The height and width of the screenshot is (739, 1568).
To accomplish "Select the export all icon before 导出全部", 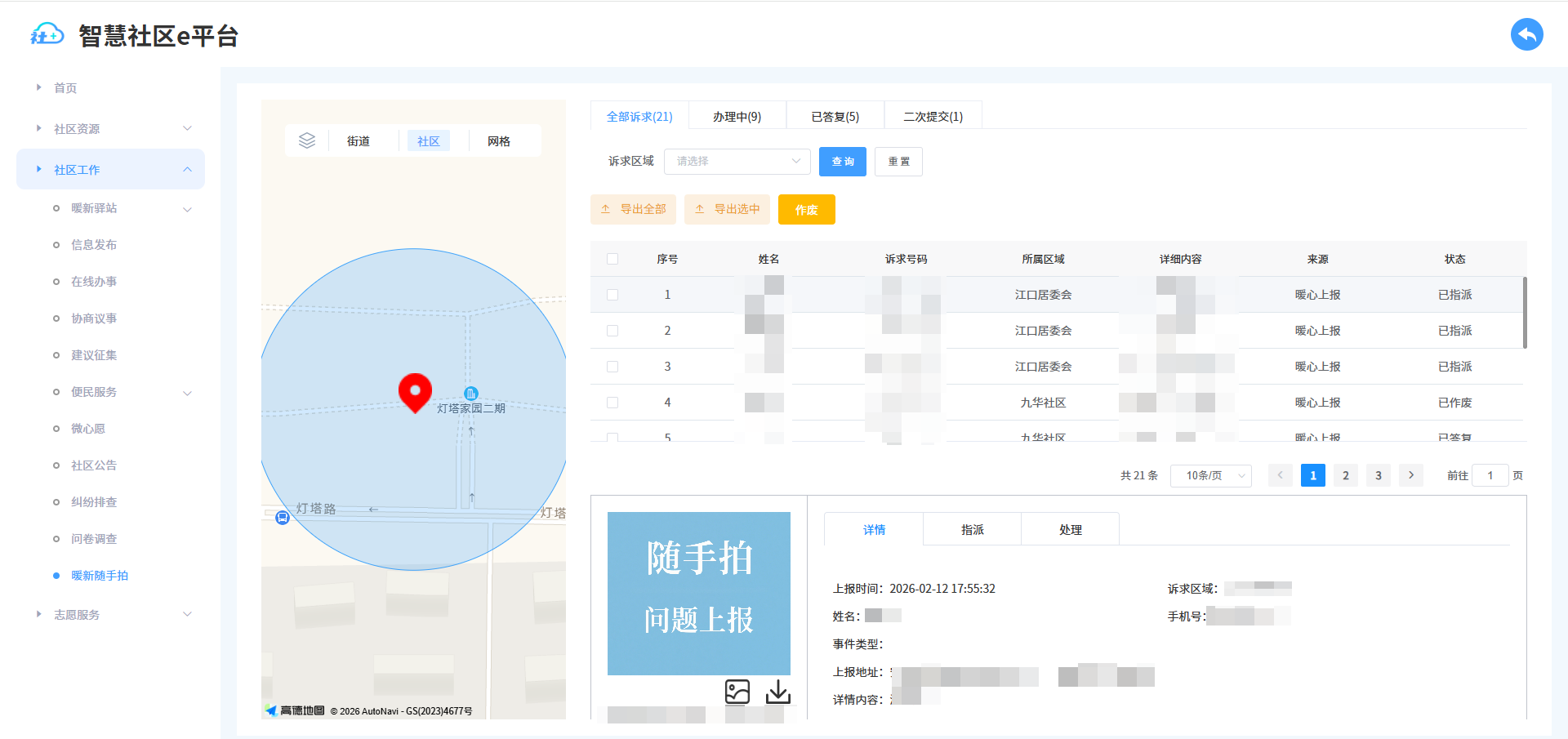I will point(605,209).
